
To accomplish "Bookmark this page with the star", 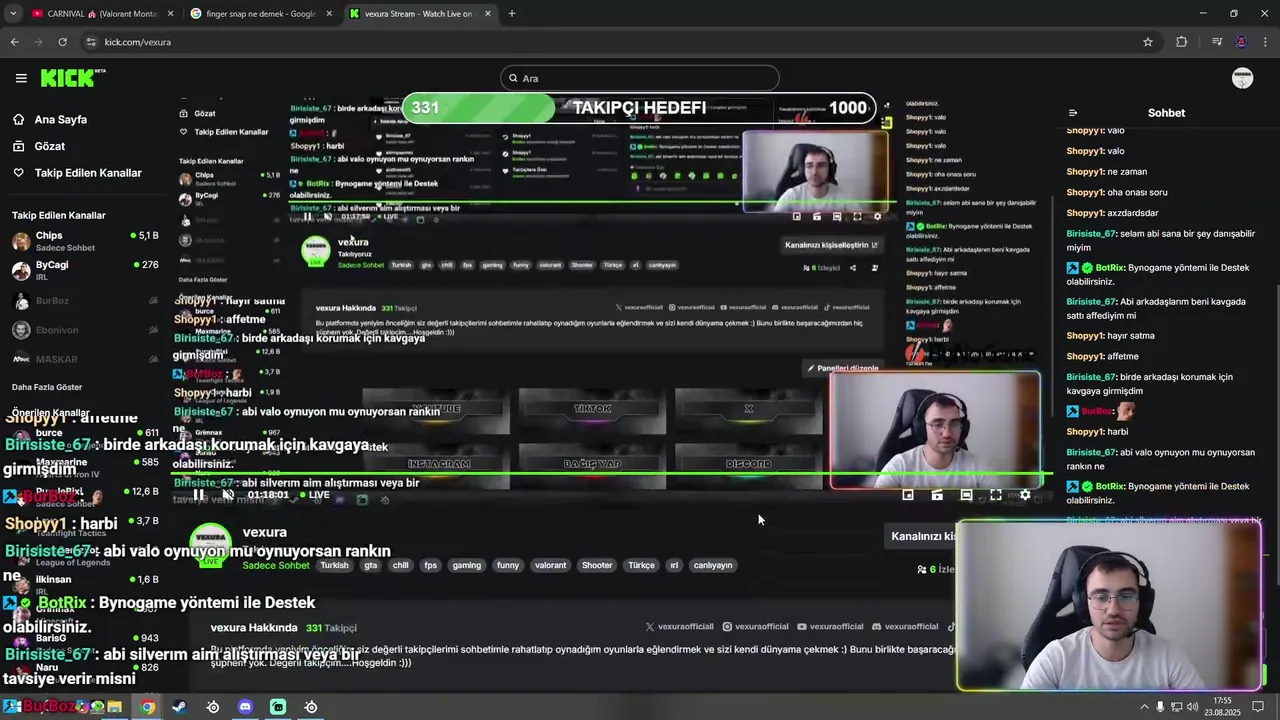I will [x=1148, y=42].
